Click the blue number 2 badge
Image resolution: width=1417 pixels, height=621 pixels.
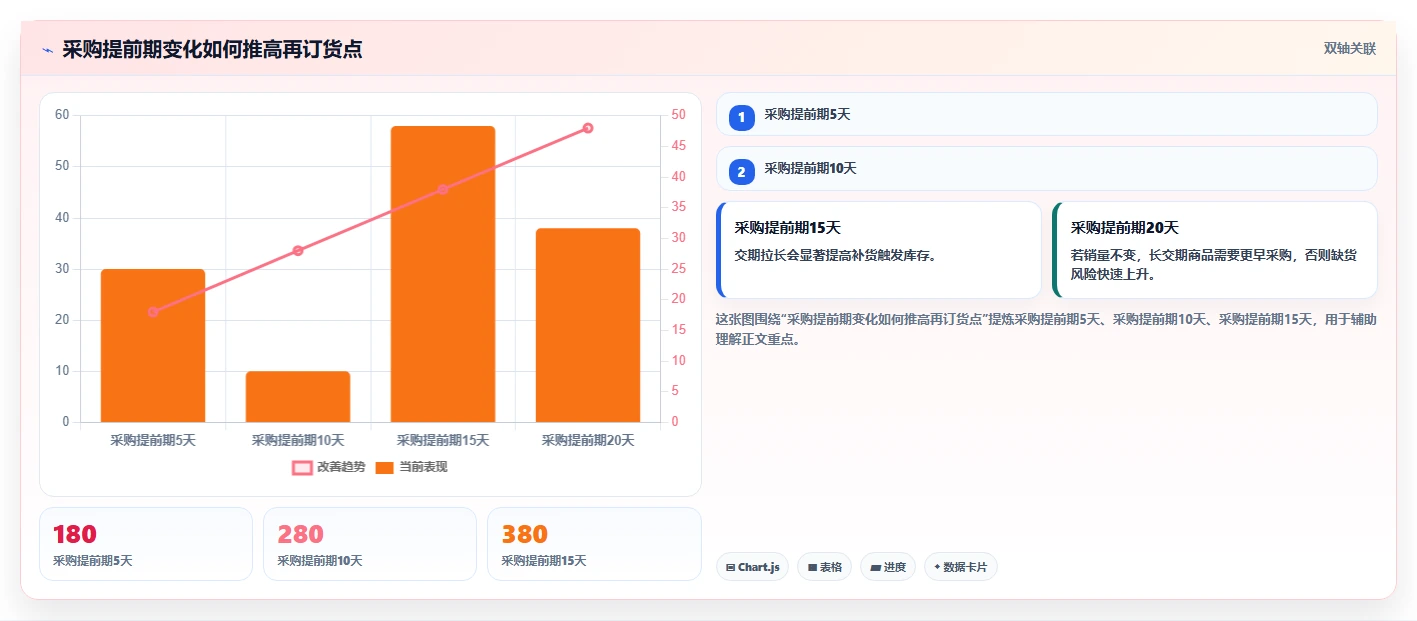click(x=742, y=172)
